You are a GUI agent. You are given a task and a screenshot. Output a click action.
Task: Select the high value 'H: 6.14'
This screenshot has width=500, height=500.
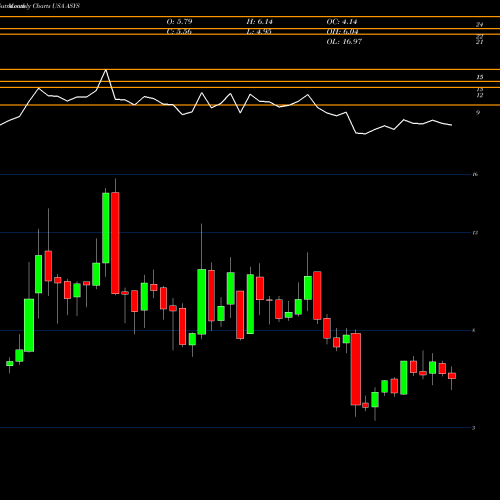click(259, 22)
